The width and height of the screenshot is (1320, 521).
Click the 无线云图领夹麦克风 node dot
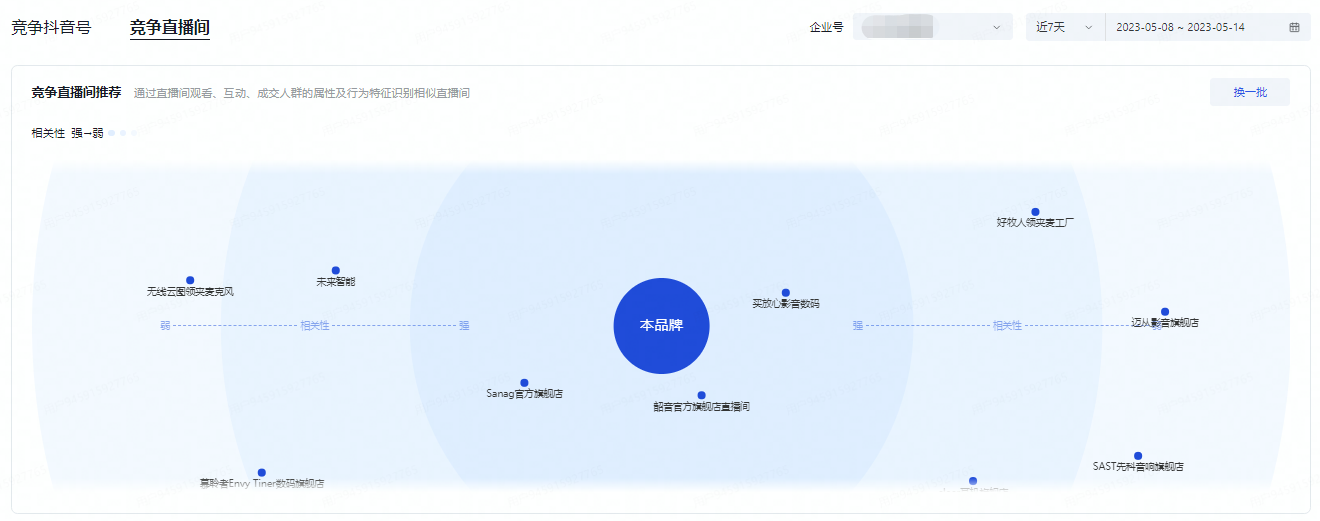(190, 281)
